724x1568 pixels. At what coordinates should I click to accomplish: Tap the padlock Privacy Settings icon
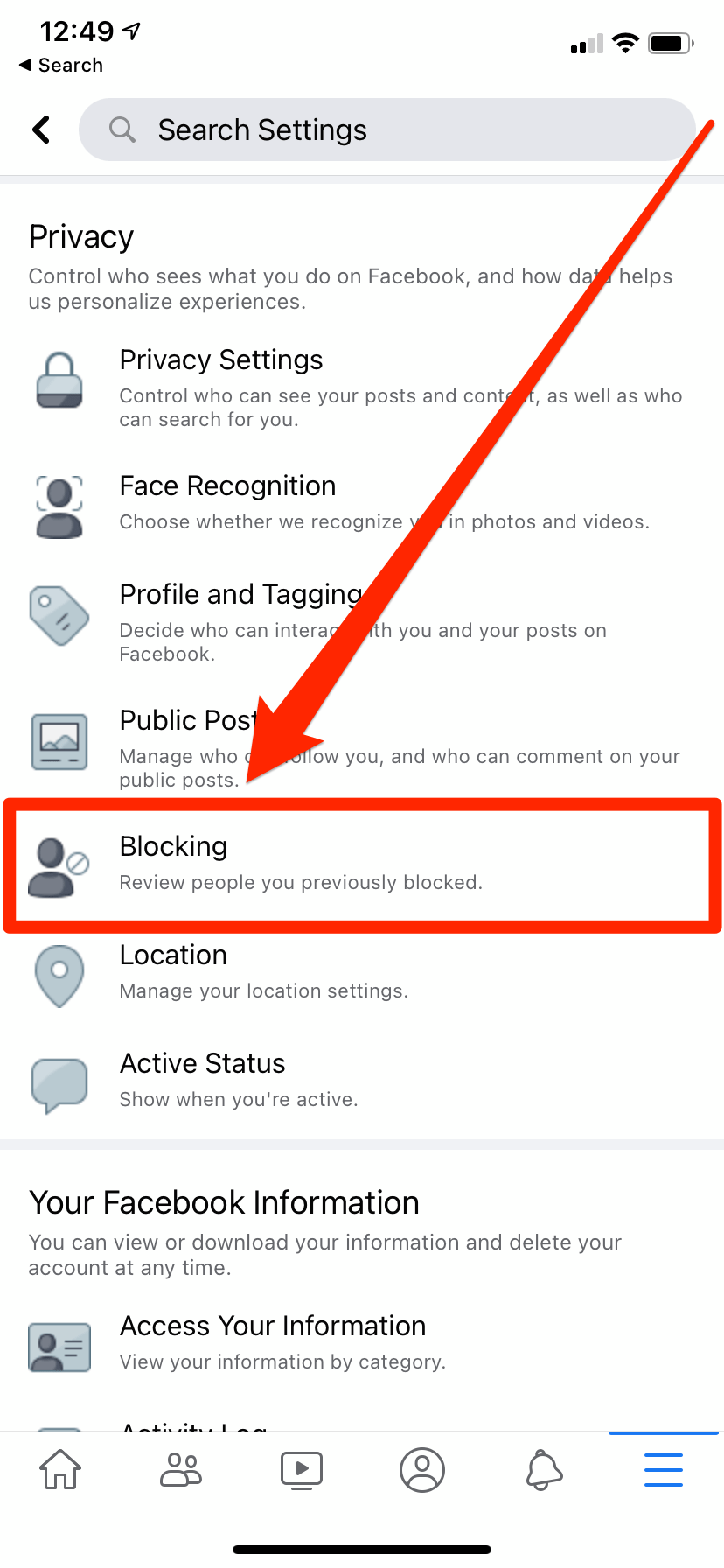(x=59, y=381)
